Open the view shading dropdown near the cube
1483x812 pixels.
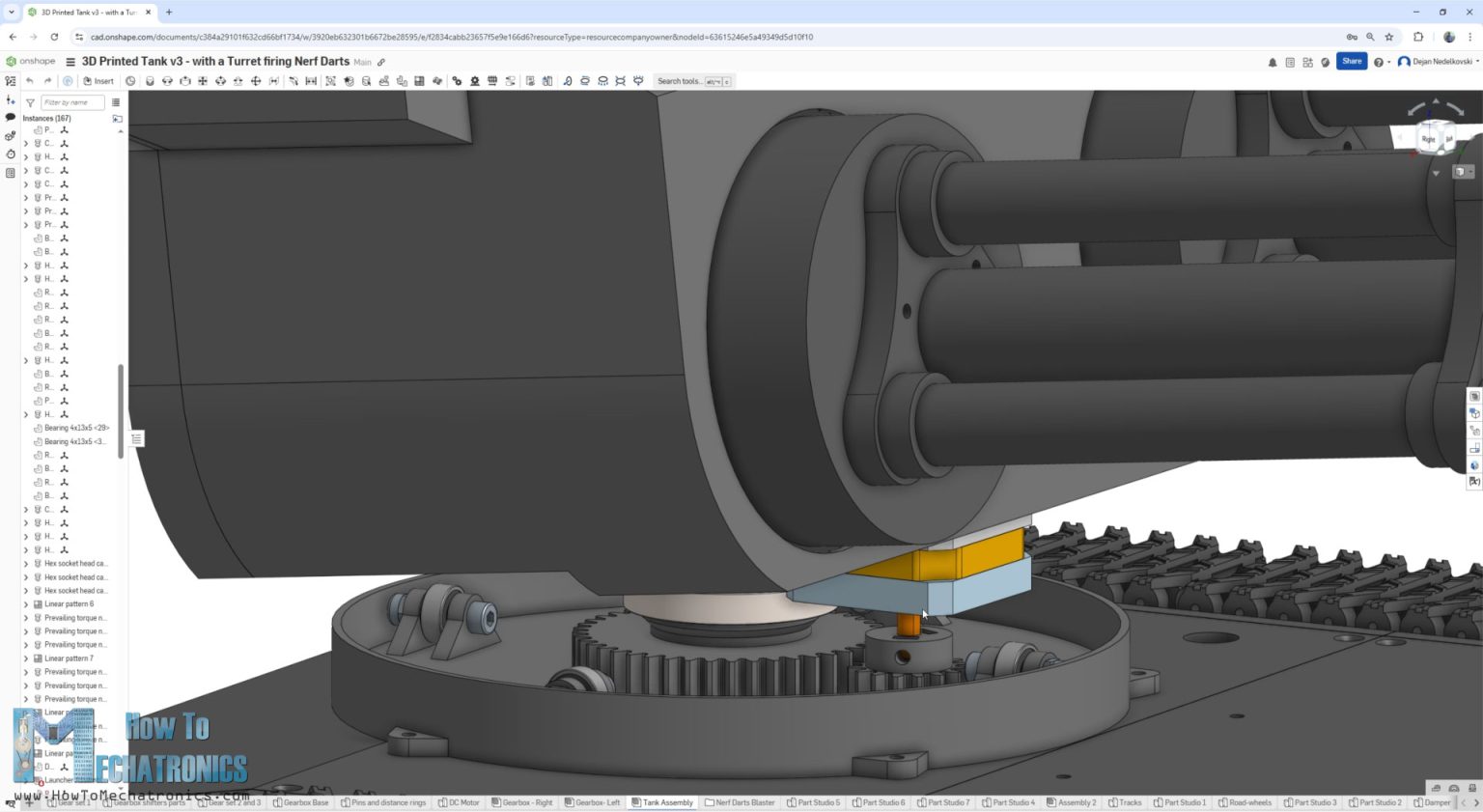click(x=1463, y=172)
